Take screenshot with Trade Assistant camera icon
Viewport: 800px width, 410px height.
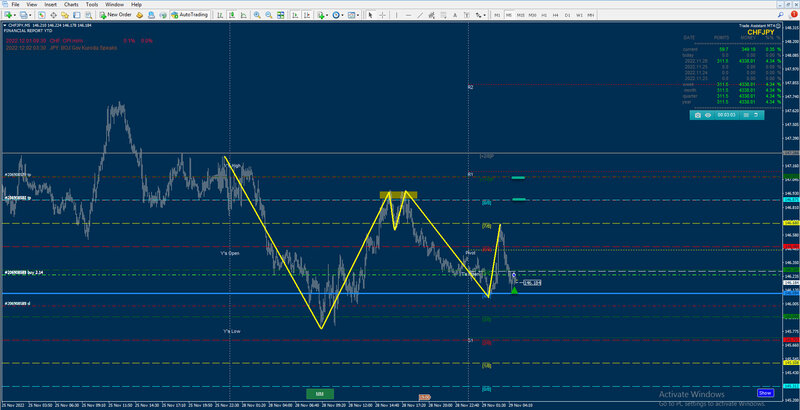(x=697, y=115)
